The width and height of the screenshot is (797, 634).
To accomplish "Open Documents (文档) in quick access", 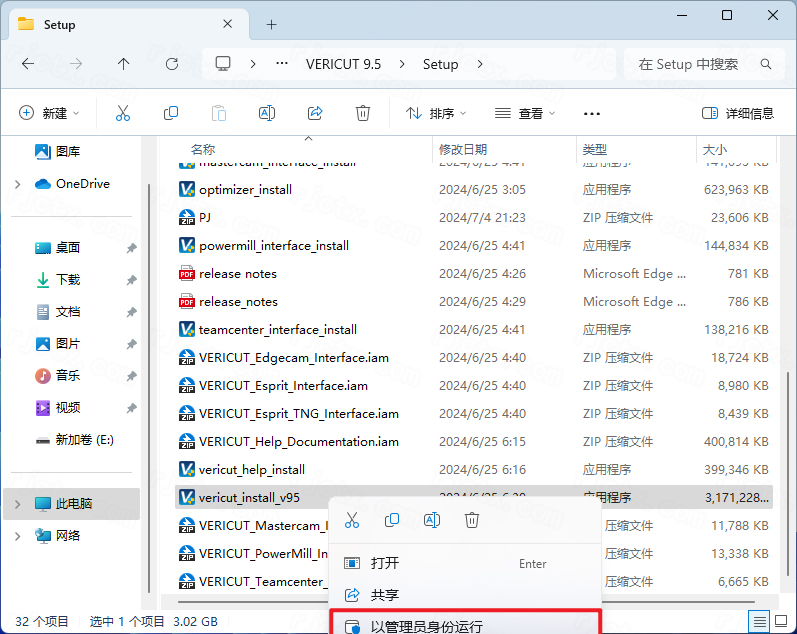I will (x=57, y=312).
